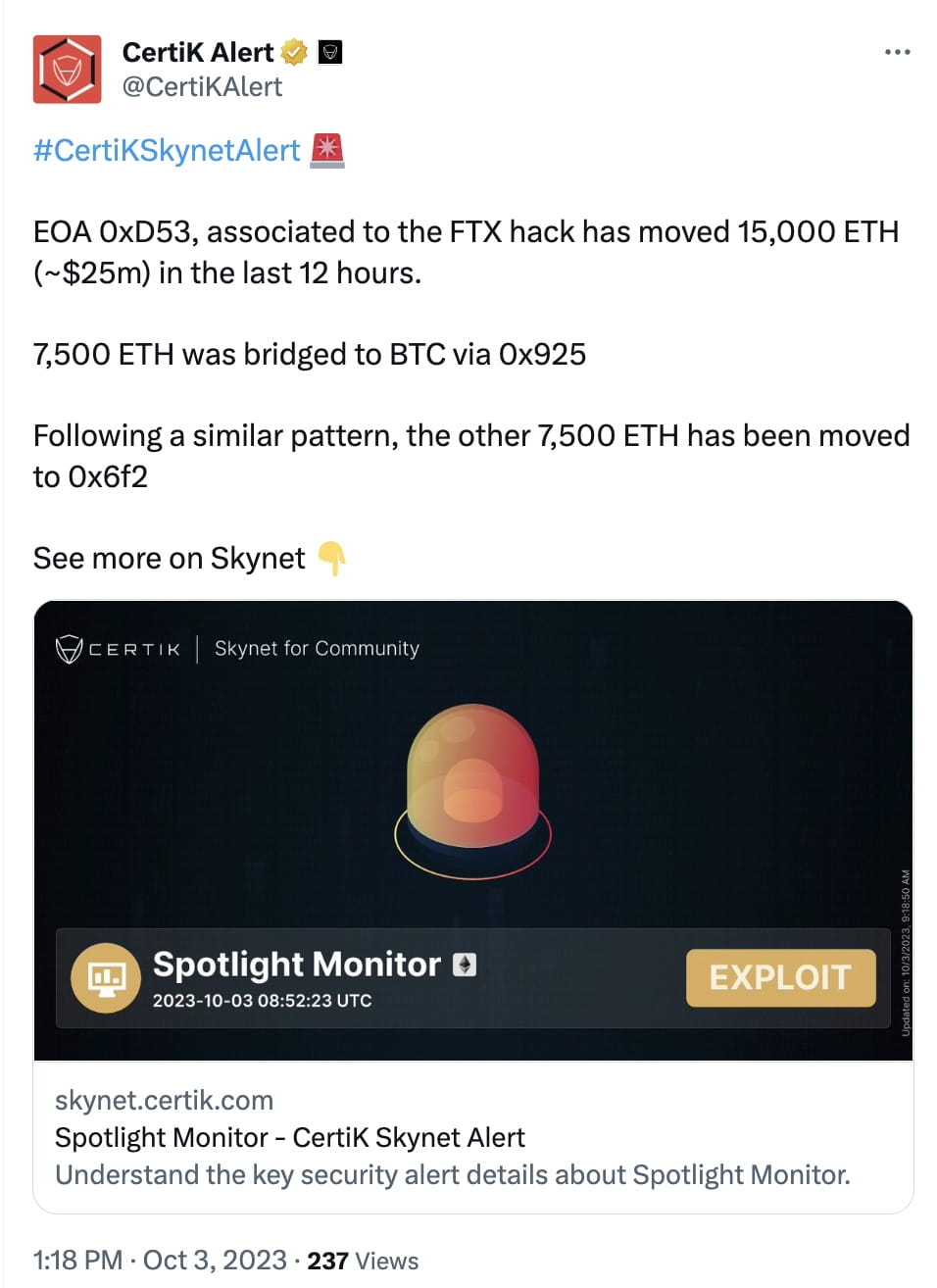The width and height of the screenshot is (937, 1288).
Task: Visit the skynet.certik.com link
Action: (x=165, y=1100)
